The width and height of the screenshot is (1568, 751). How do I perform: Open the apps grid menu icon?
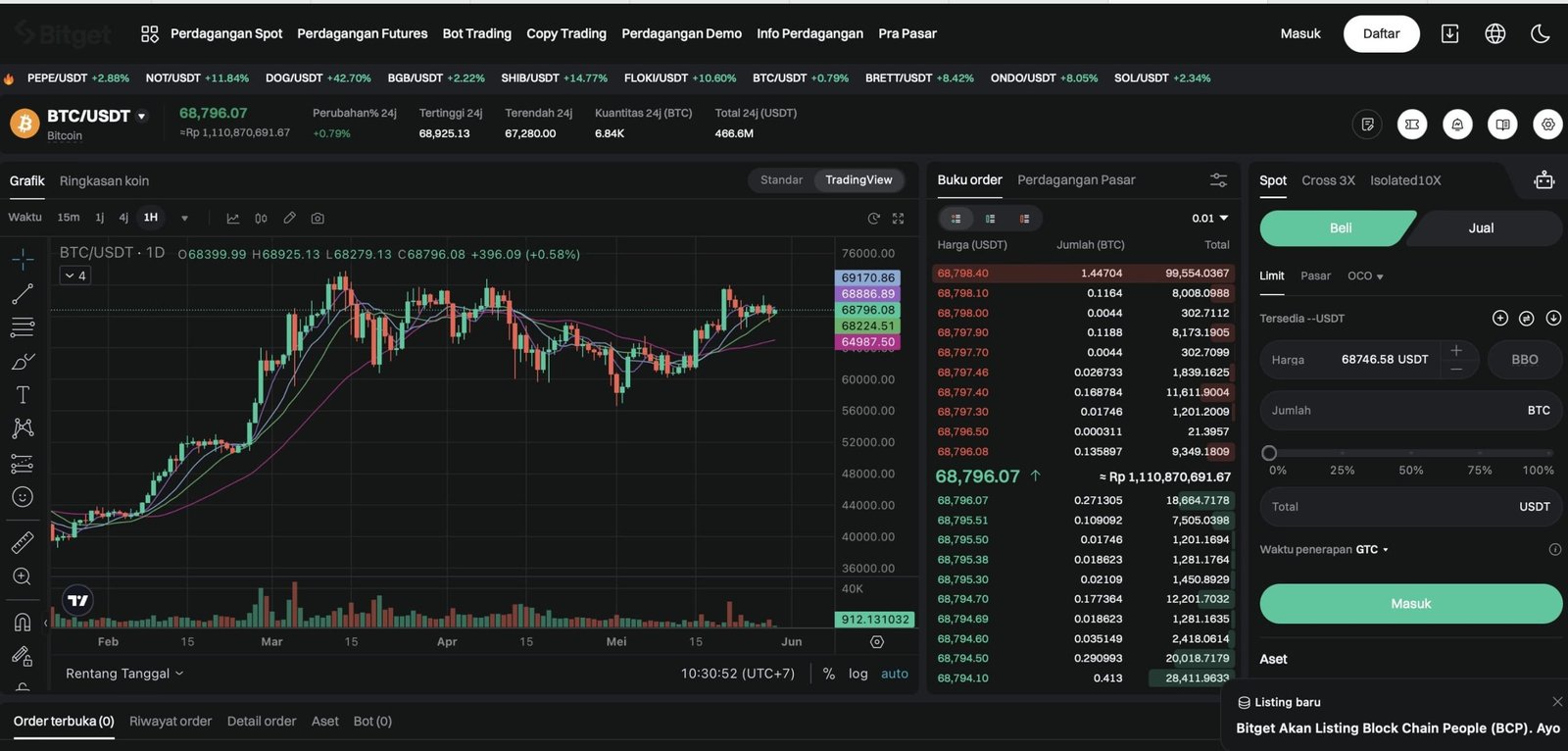(x=150, y=34)
